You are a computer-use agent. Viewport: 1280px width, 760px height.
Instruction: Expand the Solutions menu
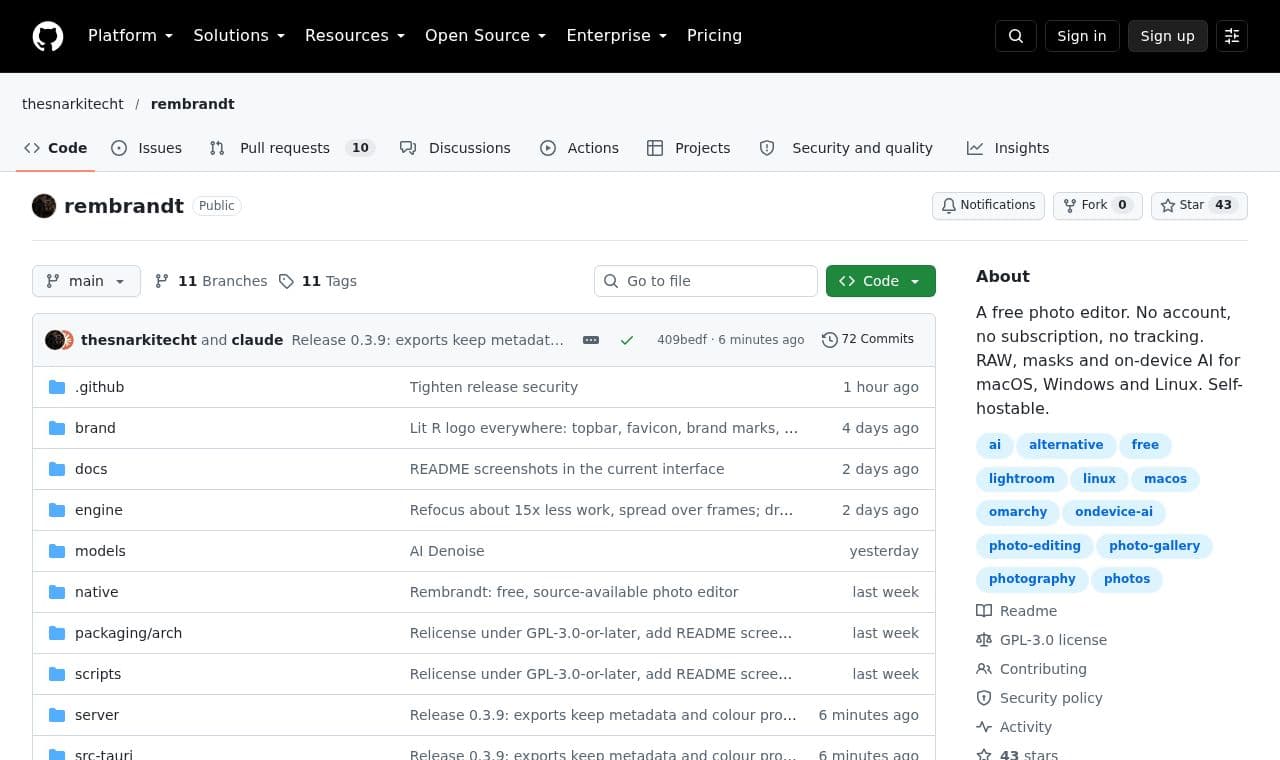click(239, 36)
